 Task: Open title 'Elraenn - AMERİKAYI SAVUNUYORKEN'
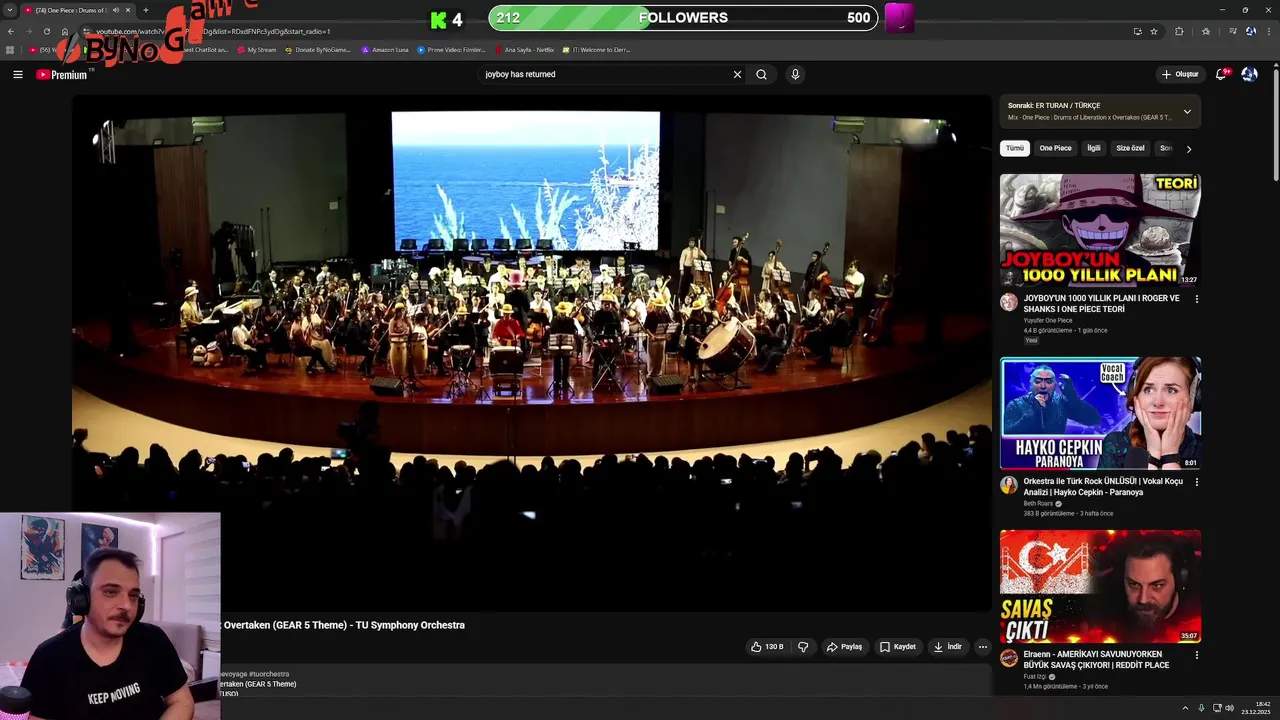1096,660
